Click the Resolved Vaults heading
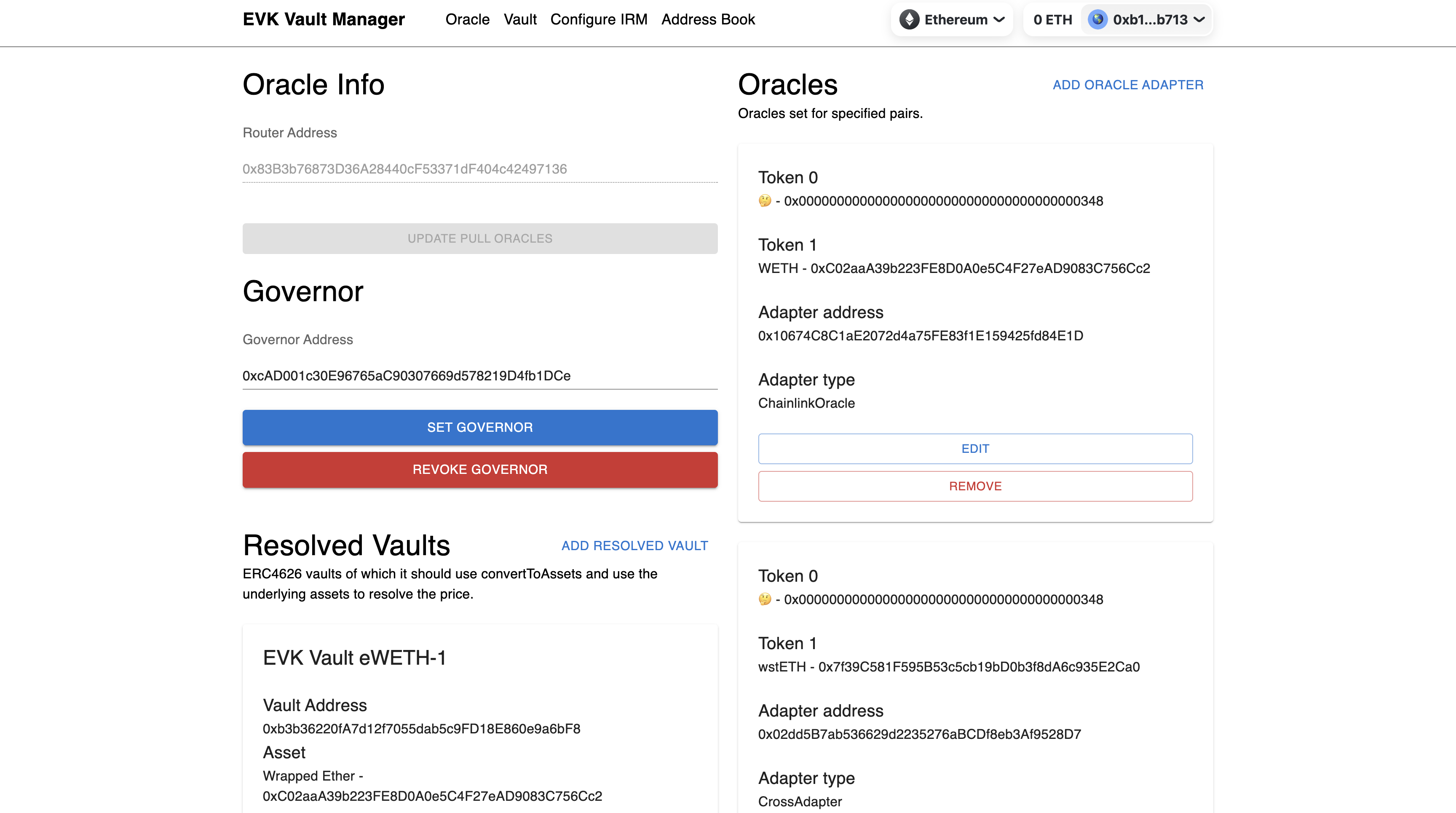The width and height of the screenshot is (1456, 813). 346,546
